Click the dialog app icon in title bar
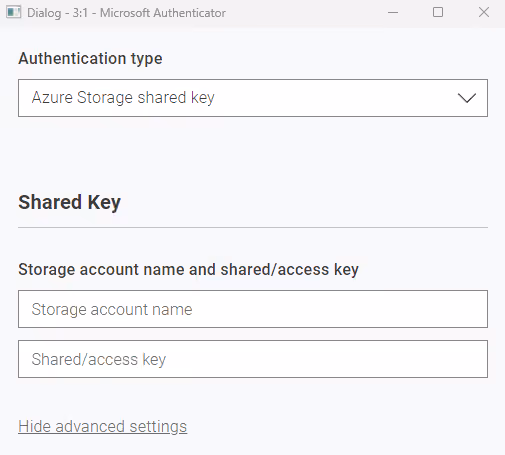The image size is (505, 455). pyautogui.click(x=13, y=13)
